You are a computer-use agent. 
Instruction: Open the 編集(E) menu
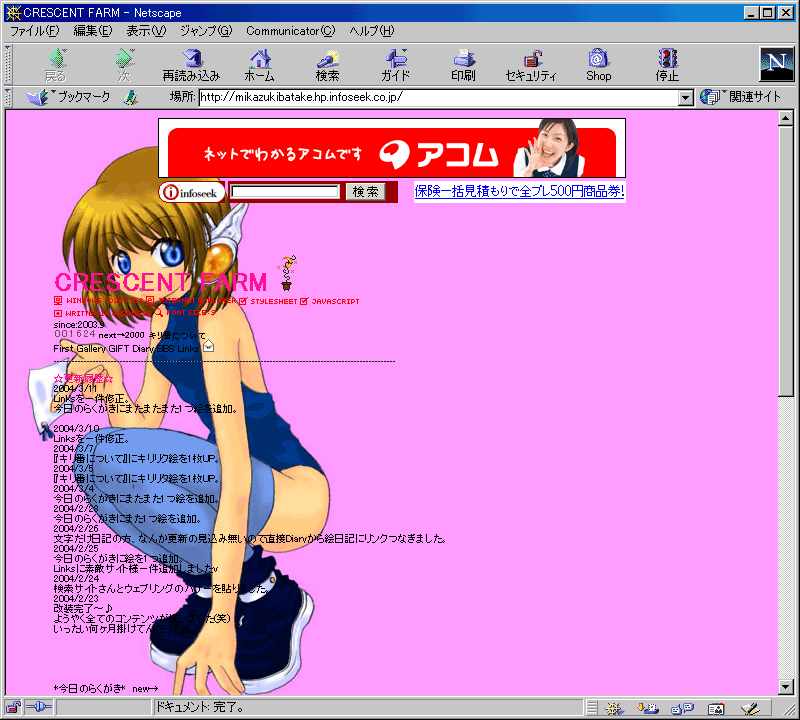click(93, 31)
